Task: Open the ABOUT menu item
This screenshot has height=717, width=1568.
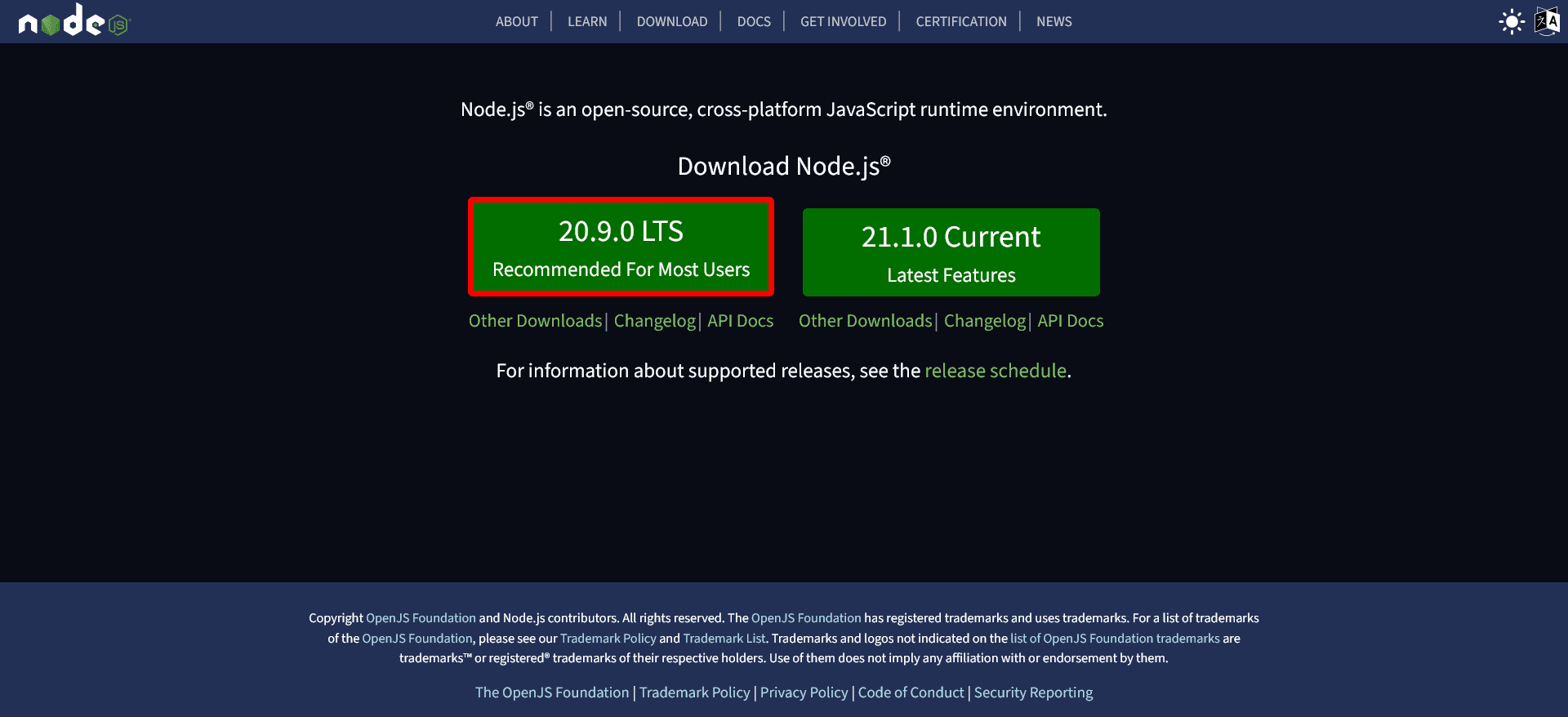Action: tap(517, 21)
